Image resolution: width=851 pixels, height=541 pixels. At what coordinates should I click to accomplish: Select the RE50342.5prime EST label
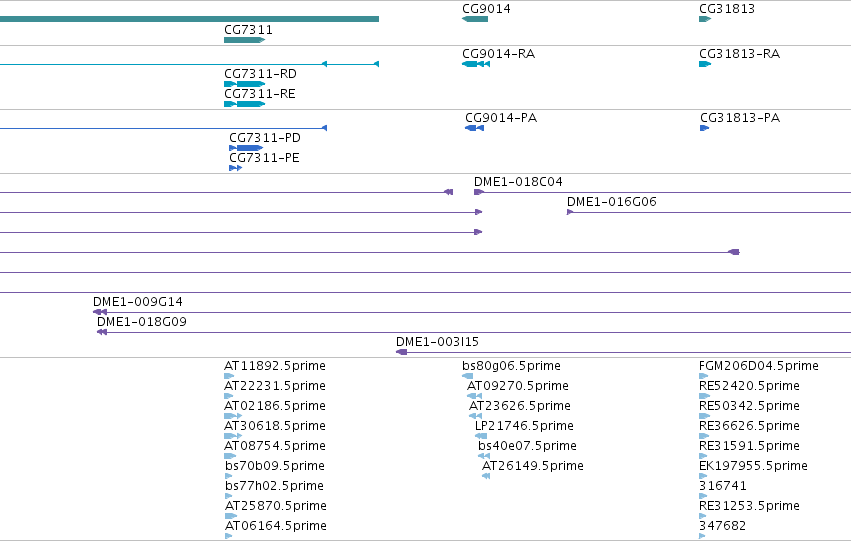pos(750,406)
